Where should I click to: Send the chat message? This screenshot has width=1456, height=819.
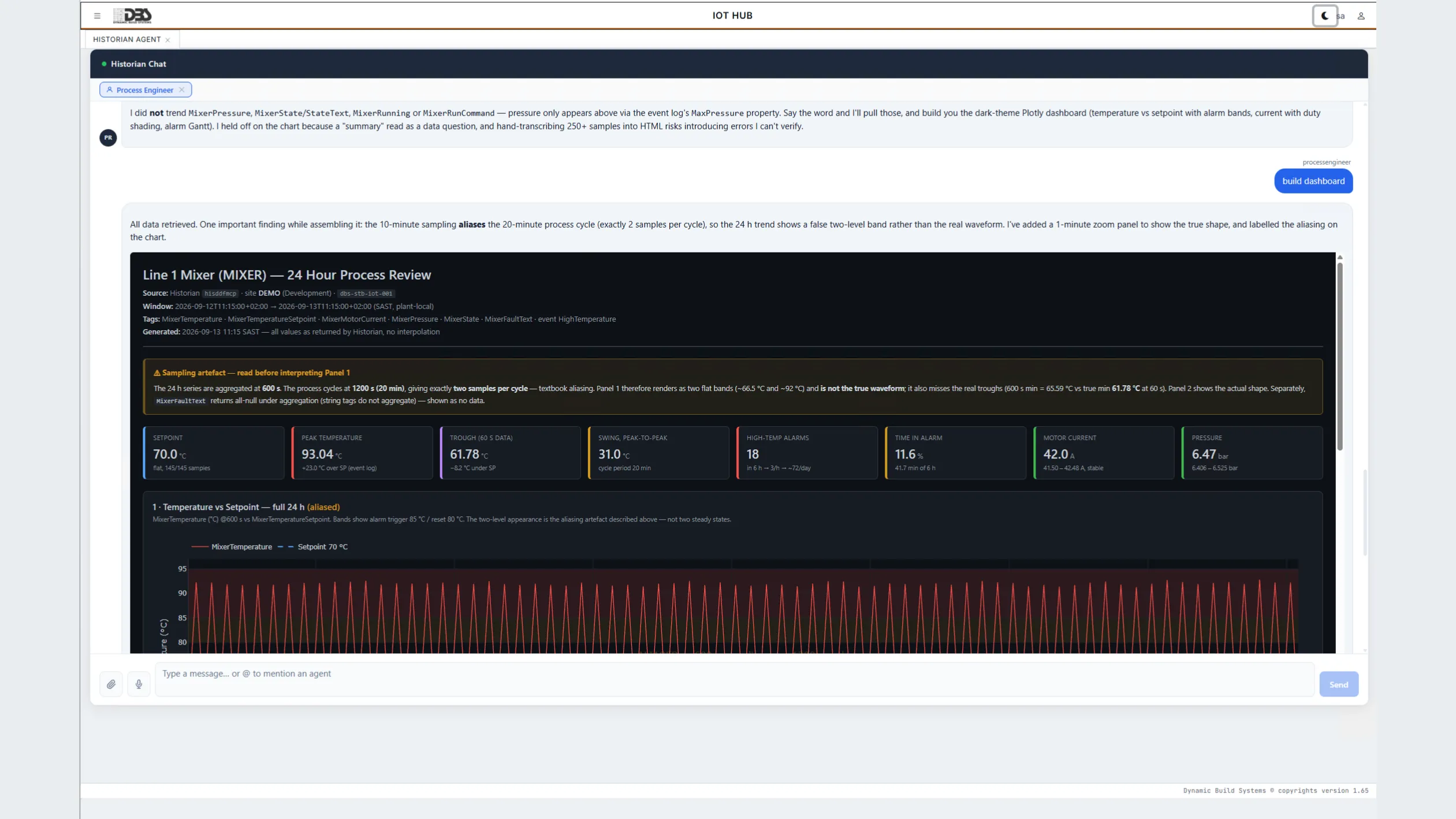coord(1339,684)
